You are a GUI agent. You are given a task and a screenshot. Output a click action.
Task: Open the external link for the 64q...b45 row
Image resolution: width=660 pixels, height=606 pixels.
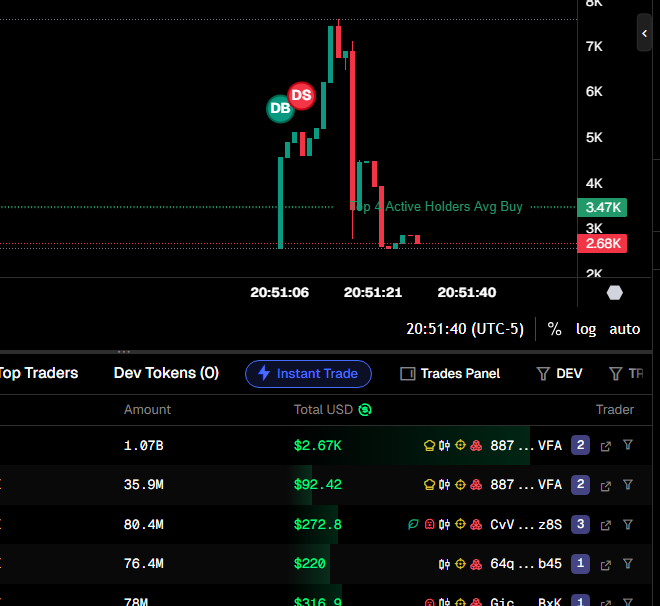[x=606, y=565]
